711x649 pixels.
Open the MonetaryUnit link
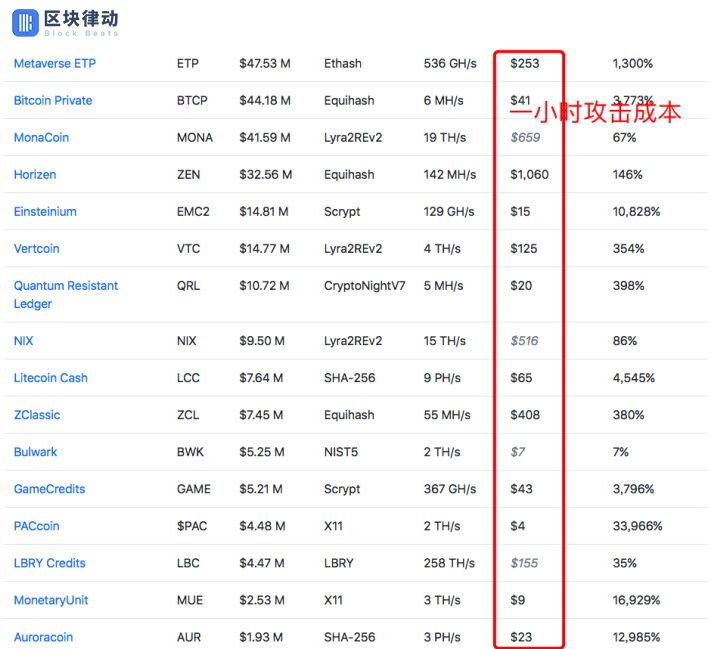point(51,600)
